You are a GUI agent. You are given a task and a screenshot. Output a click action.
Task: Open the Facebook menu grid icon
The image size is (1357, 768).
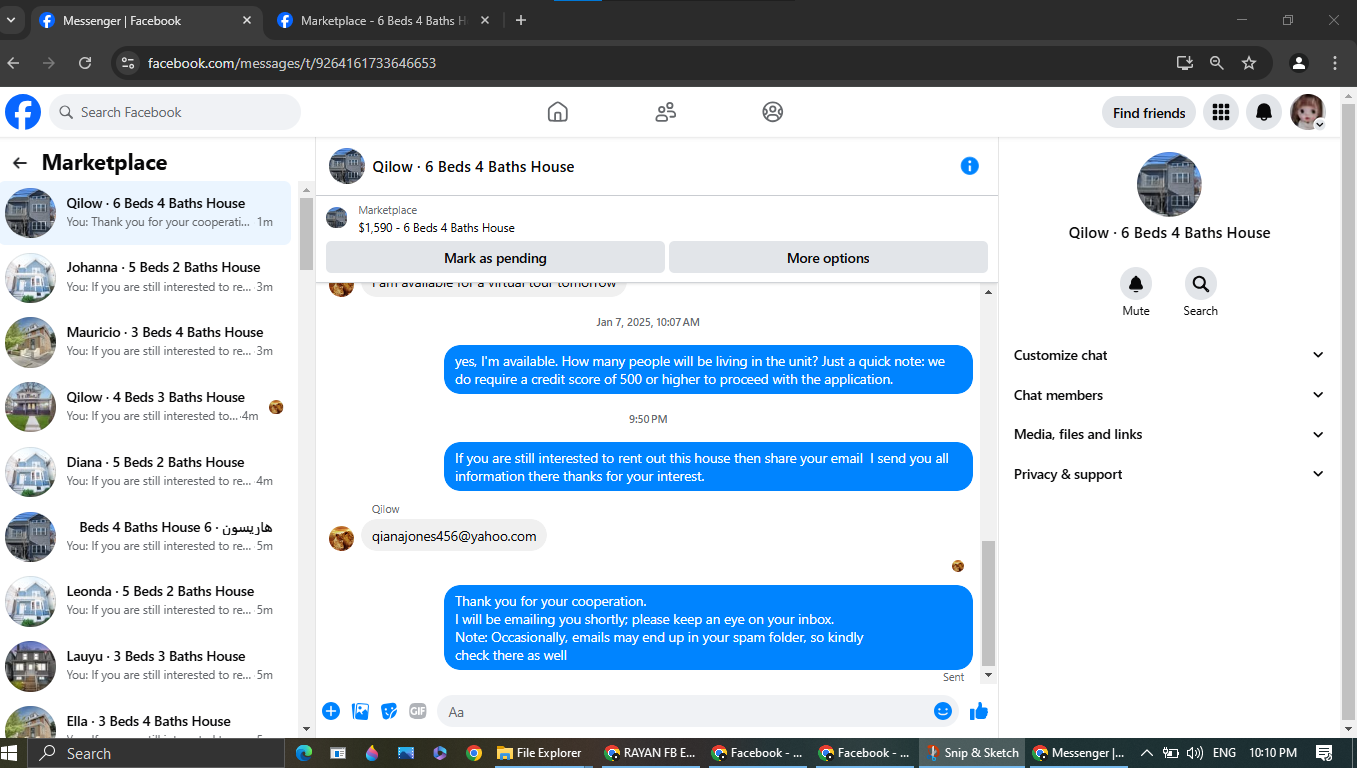(x=1220, y=112)
